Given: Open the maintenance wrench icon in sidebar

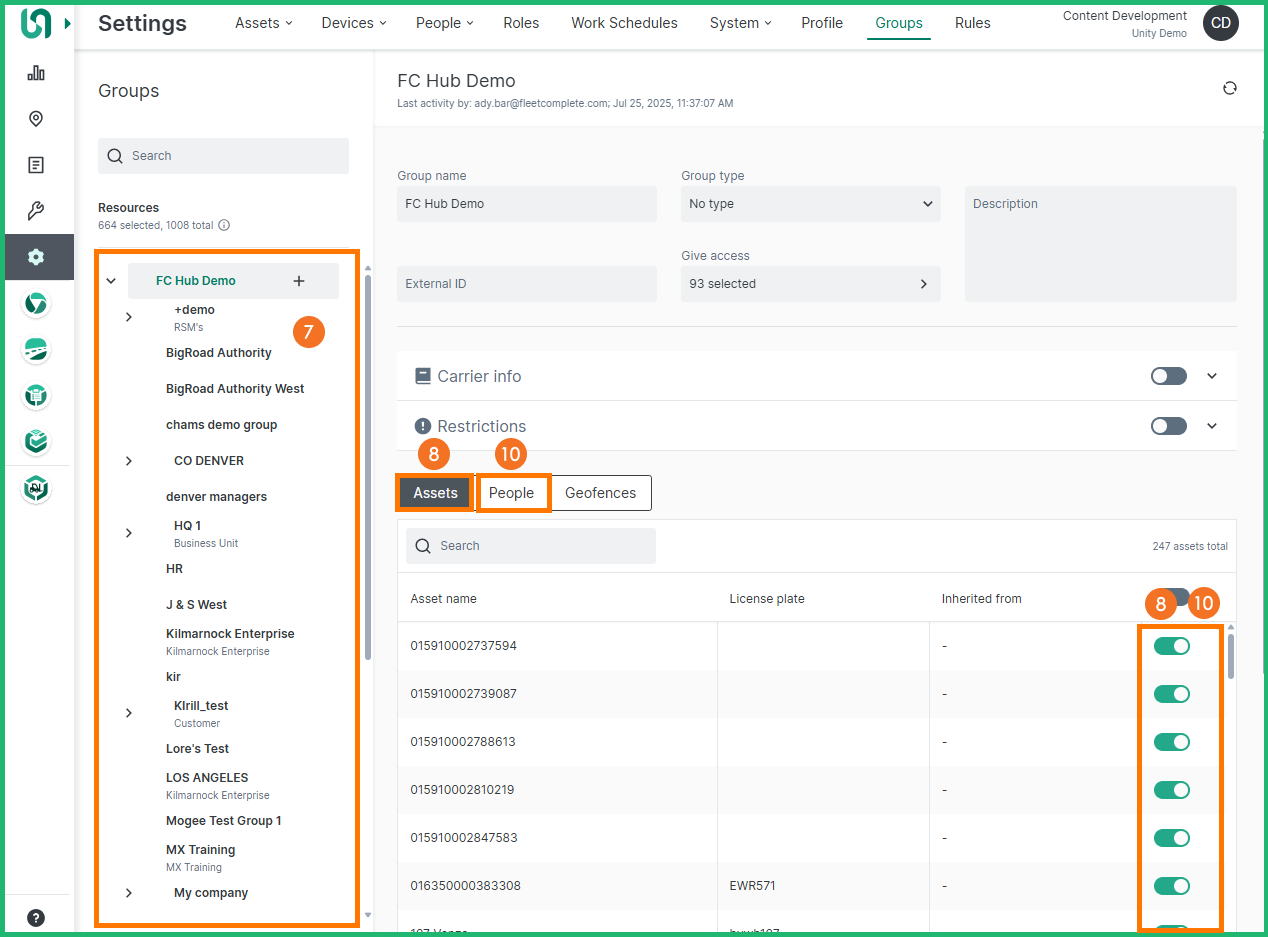Looking at the screenshot, I should coord(36,211).
